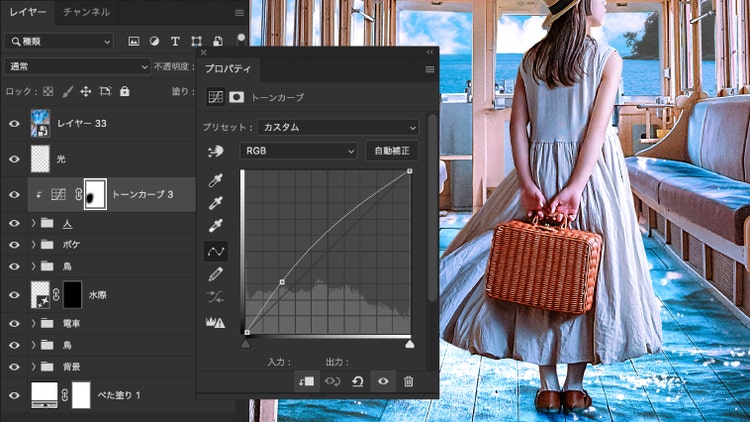Activate the on-image targeted adjustment tool
The image size is (750, 422).
(215, 152)
